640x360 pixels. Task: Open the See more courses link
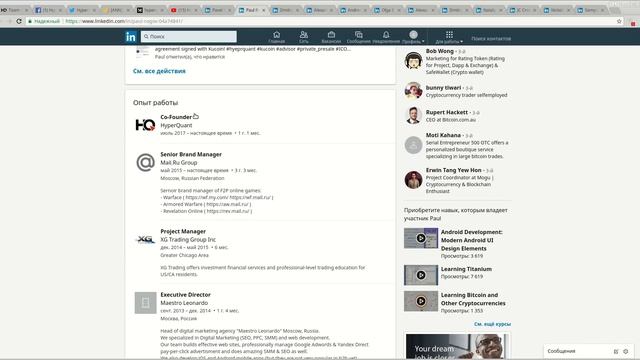pyautogui.click(x=492, y=324)
